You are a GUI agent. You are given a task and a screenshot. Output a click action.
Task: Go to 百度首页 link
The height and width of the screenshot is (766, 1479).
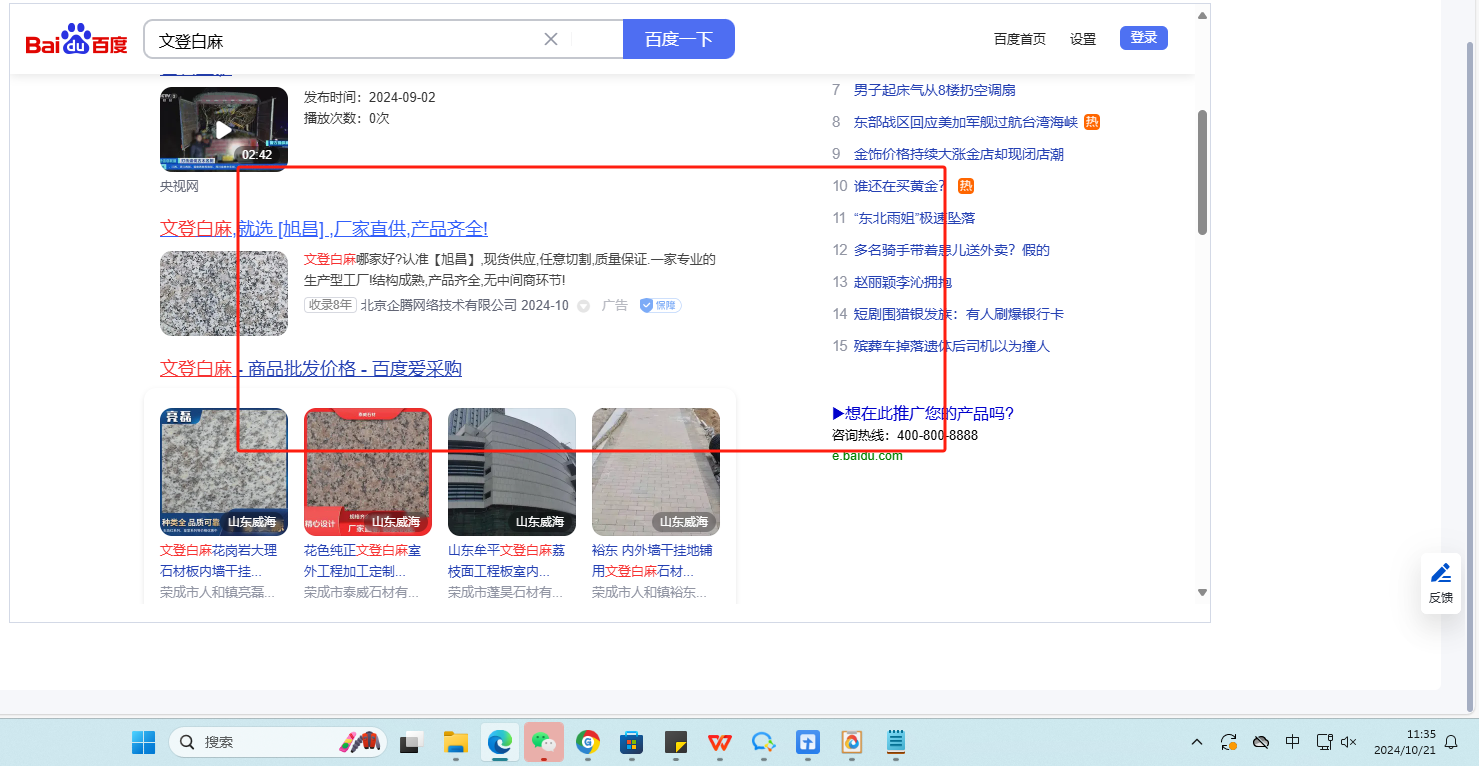(x=1019, y=39)
